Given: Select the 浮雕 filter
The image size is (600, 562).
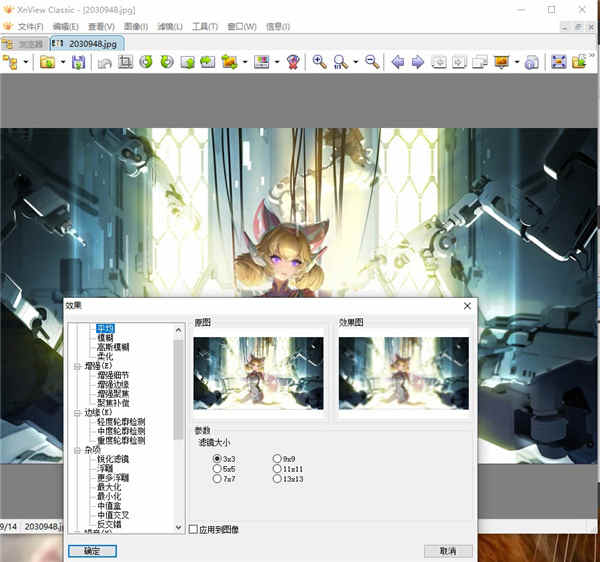Looking at the screenshot, I should click(105, 468).
